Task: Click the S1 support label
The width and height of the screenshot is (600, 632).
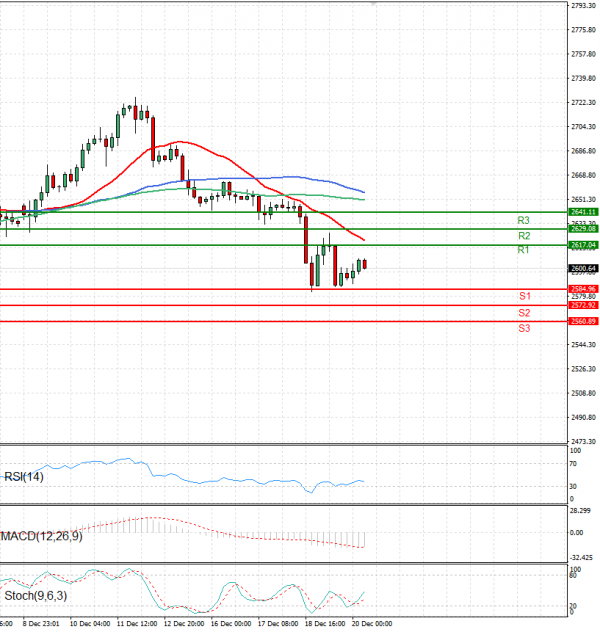Action: 525,296
